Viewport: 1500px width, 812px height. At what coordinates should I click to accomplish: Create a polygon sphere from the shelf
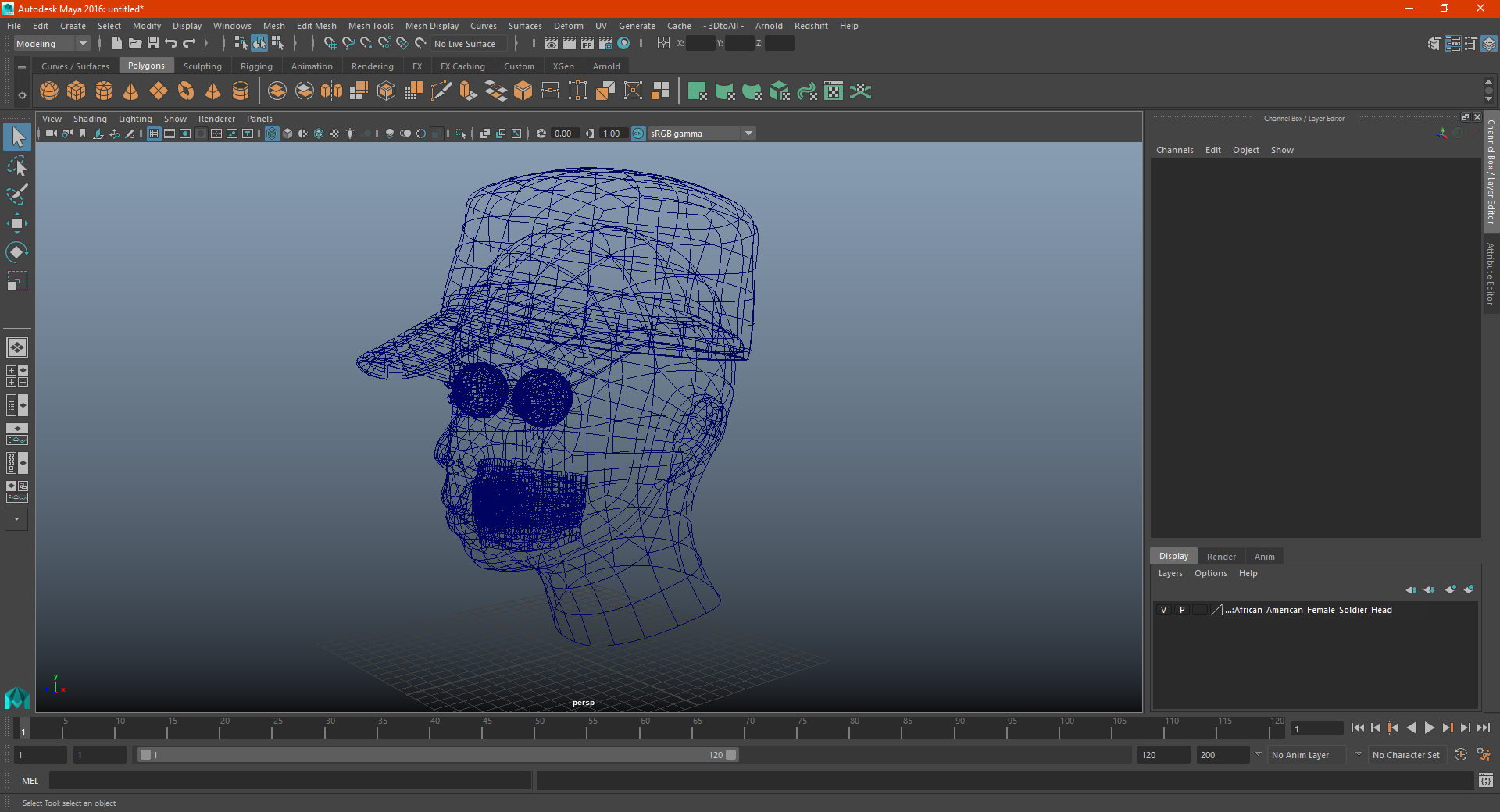(x=49, y=91)
